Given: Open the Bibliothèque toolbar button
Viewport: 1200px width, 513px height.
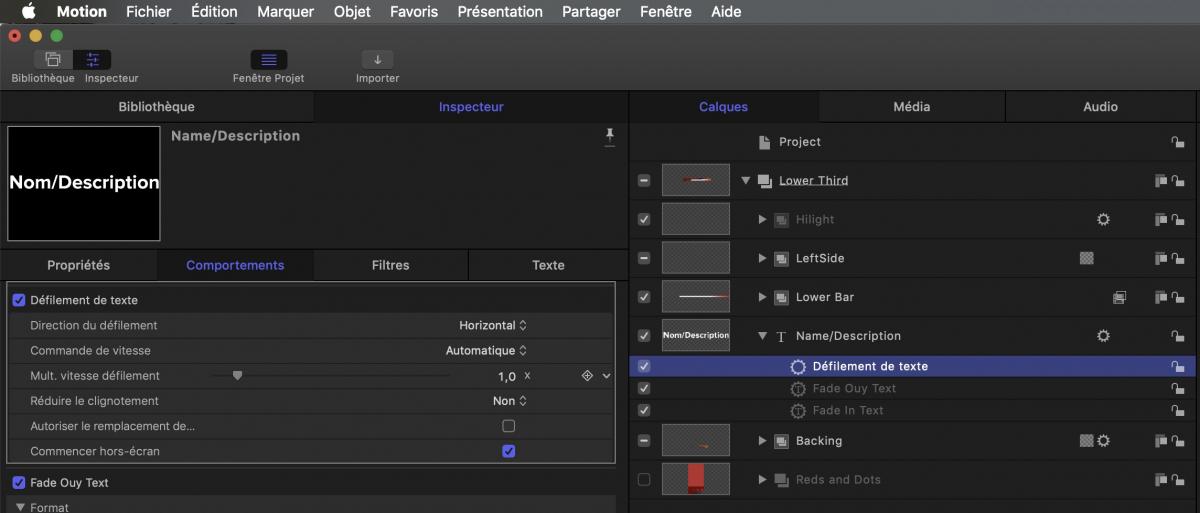Looking at the screenshot, I should 53,60.
